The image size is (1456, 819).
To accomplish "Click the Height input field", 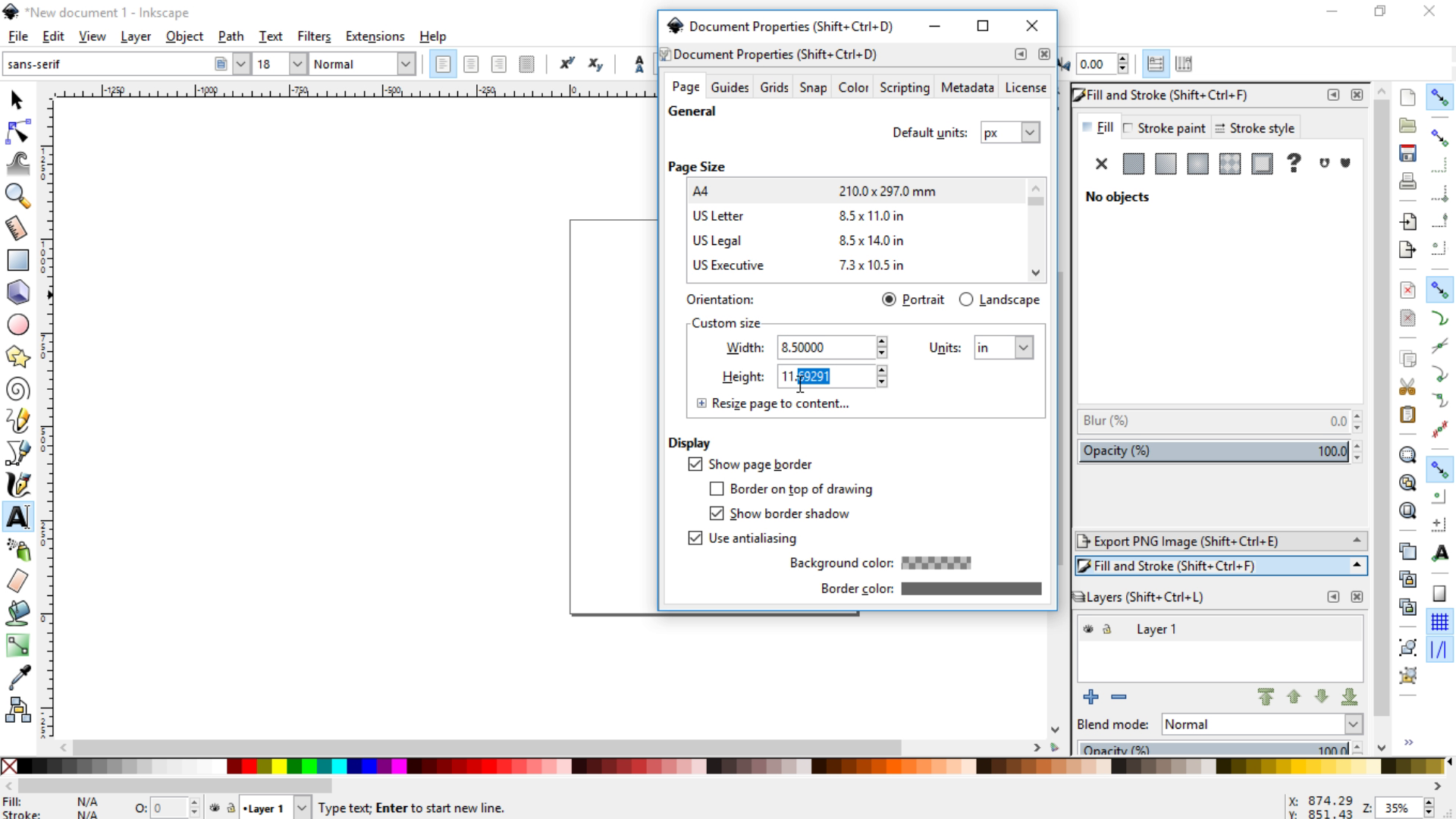I will (x=826, y=376).
